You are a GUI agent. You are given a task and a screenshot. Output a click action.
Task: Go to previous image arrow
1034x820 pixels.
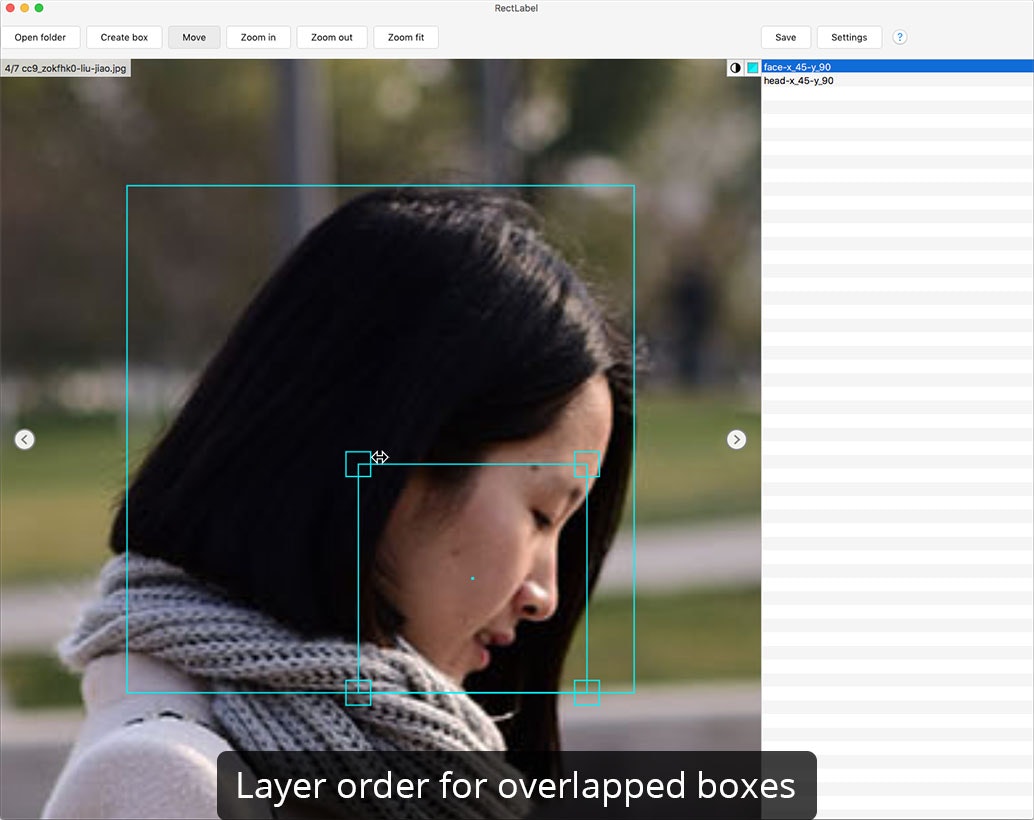[24, 439]
